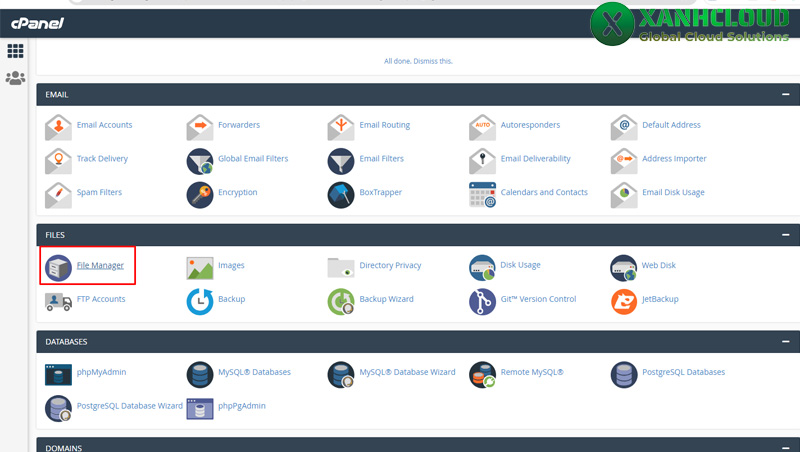Click the phpMyAdmin link
The width and height of the screenshot is (800, 452).
pos(101,372)
